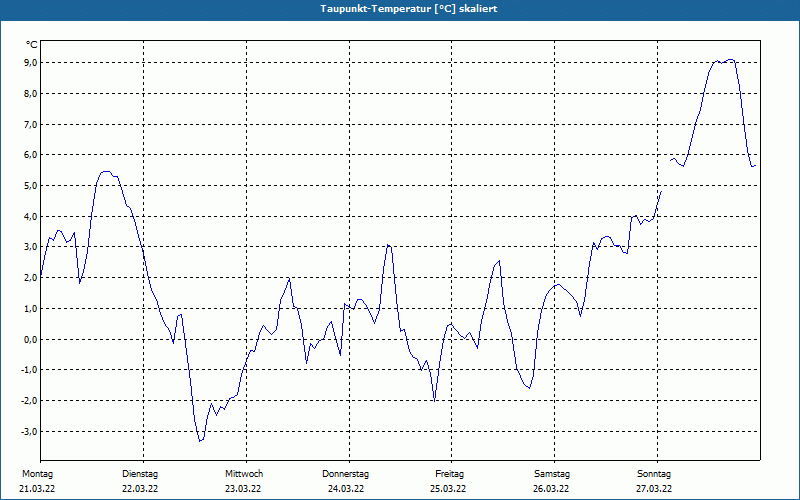Viewport: 800px width, 500px height.
Task: Click the °C unit label
Action: (x=32, y=45)
